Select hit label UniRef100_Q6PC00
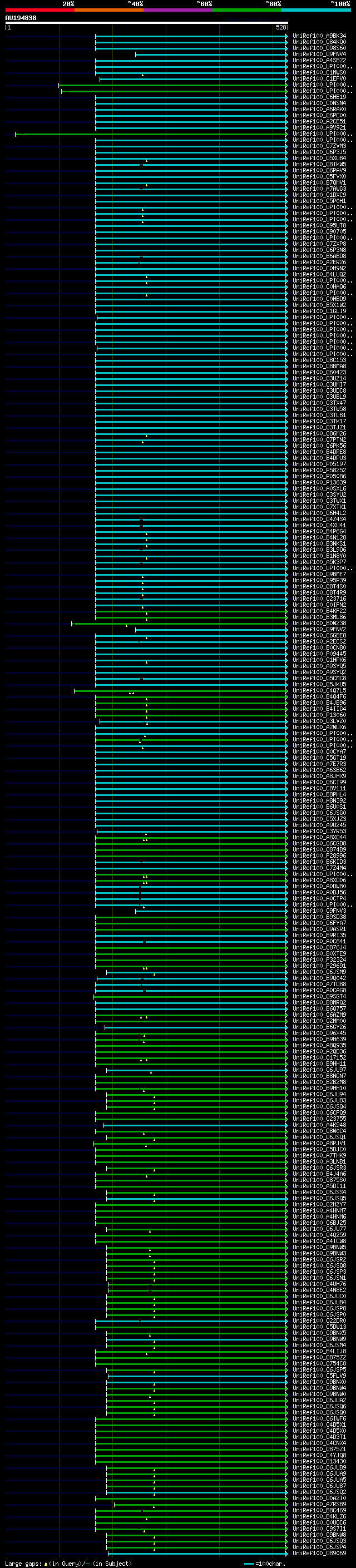The image size is (356, 1568). (x=319, y=115)
